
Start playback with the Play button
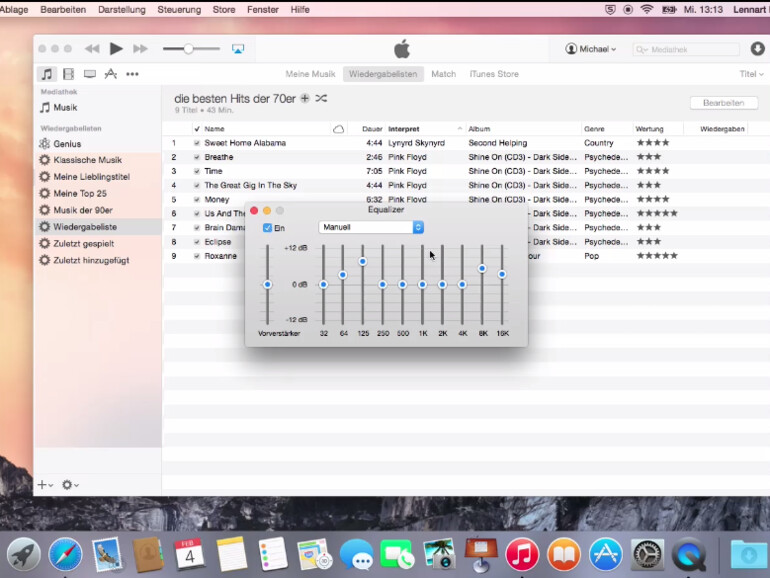116,49
